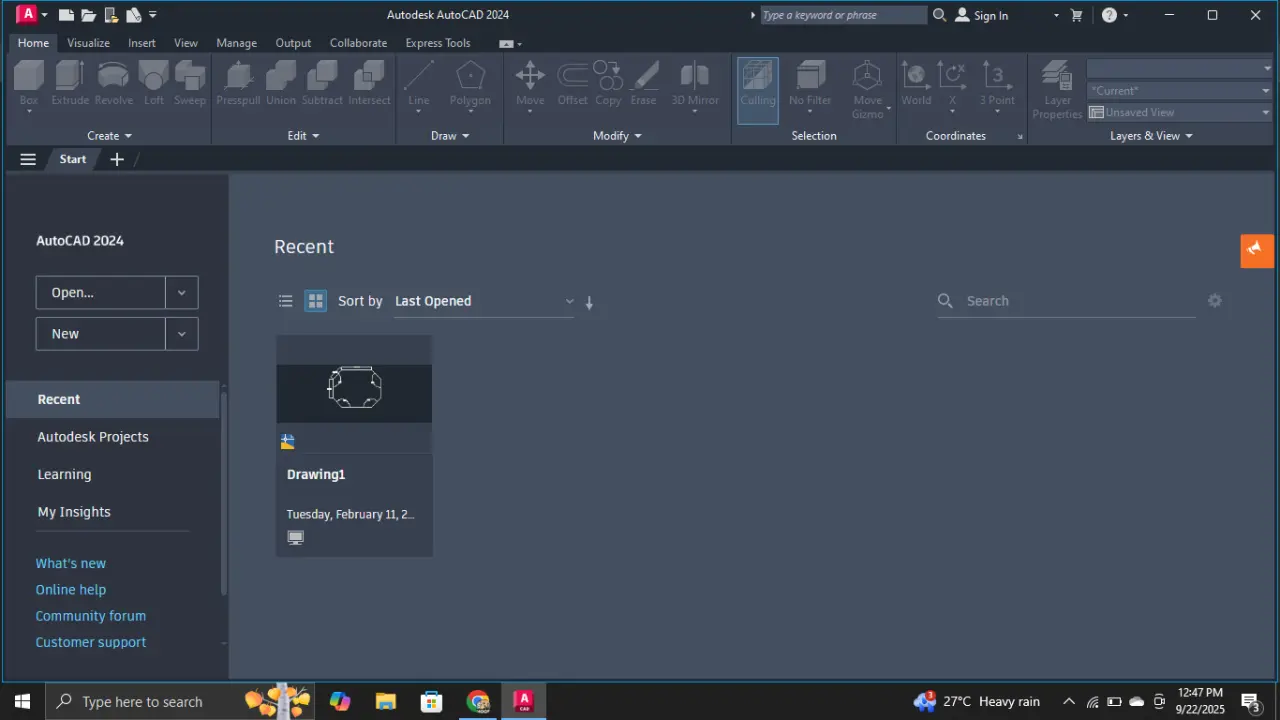Open the Sort by Last Opened dropdown

[484, 301]
